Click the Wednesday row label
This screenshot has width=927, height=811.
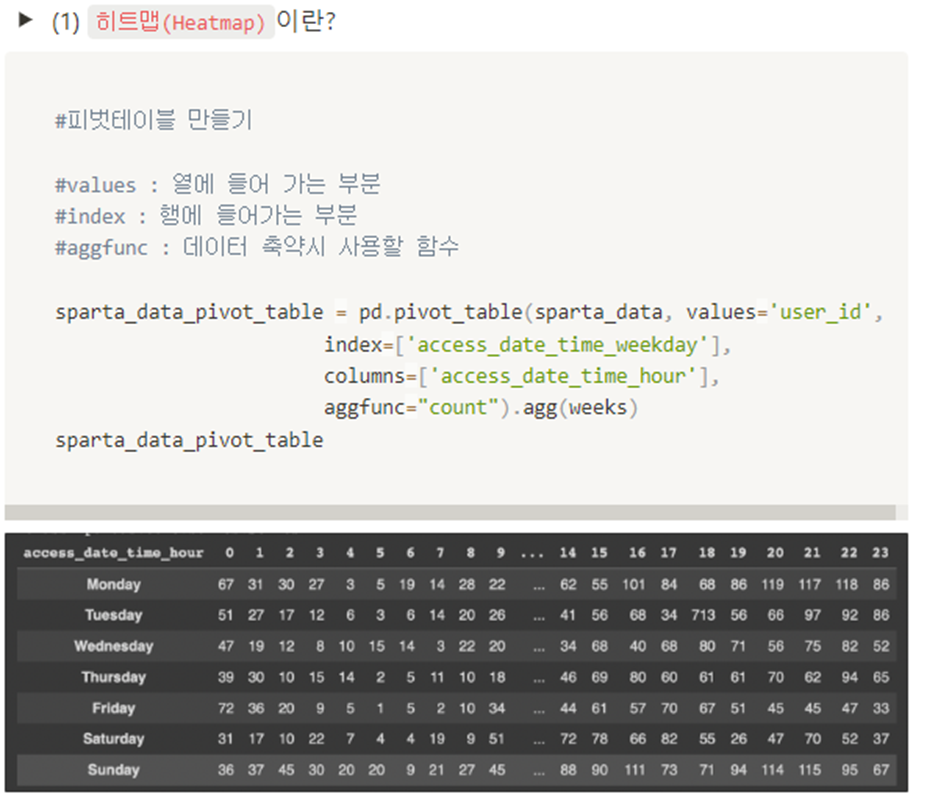click(114, 646)
